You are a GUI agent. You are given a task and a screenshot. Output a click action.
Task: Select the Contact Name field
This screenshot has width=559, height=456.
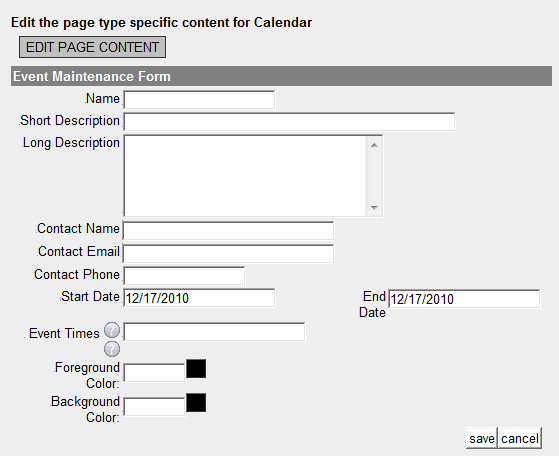tap(229, 230)
